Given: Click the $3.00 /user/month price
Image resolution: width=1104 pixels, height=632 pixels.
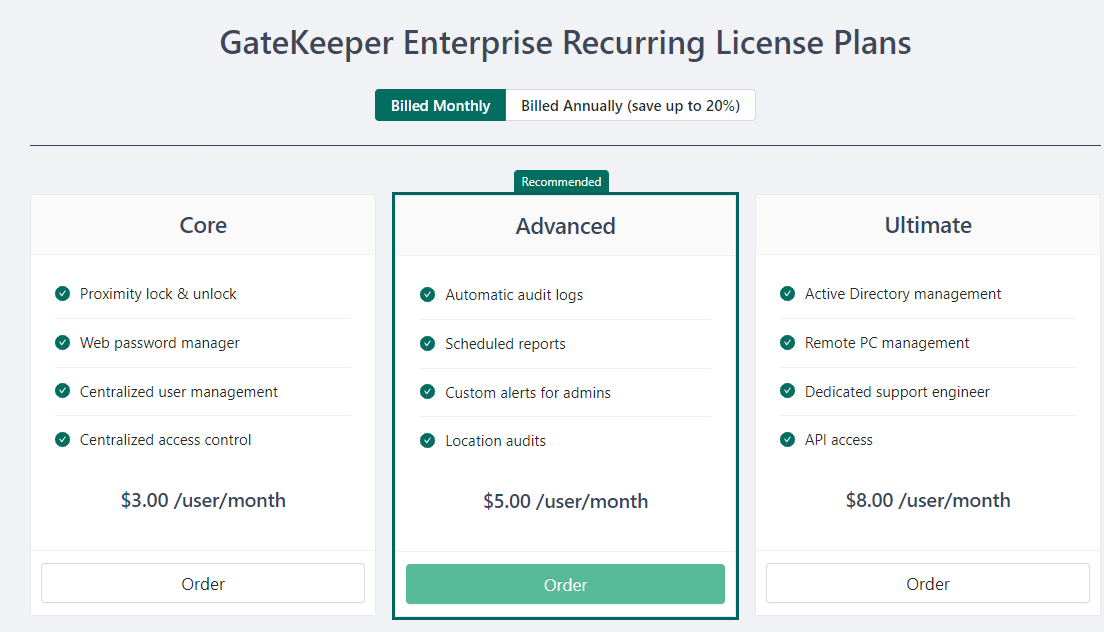Looking at the screenshot, I should pyautogui.click(x=203, y=500).
